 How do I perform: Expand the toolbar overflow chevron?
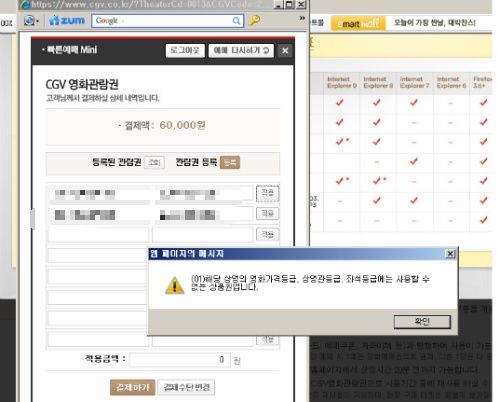pyautogui.click(x=302, y=18)
